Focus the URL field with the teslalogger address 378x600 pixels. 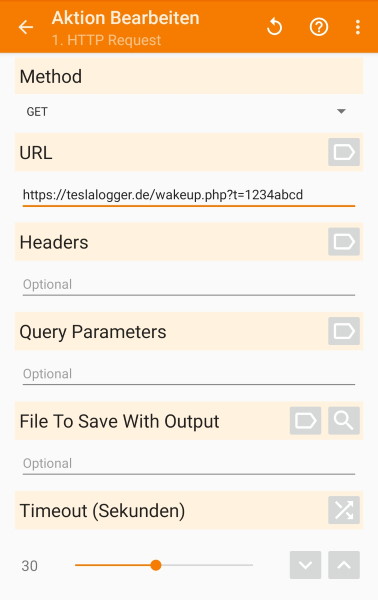(x=189, y=195)
